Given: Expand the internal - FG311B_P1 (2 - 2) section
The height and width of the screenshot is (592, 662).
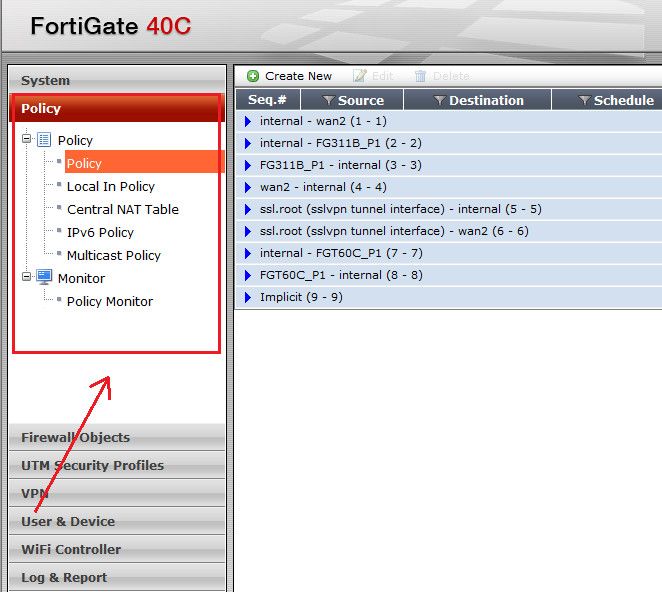Looking at the screenshot, I should (248, 143).
